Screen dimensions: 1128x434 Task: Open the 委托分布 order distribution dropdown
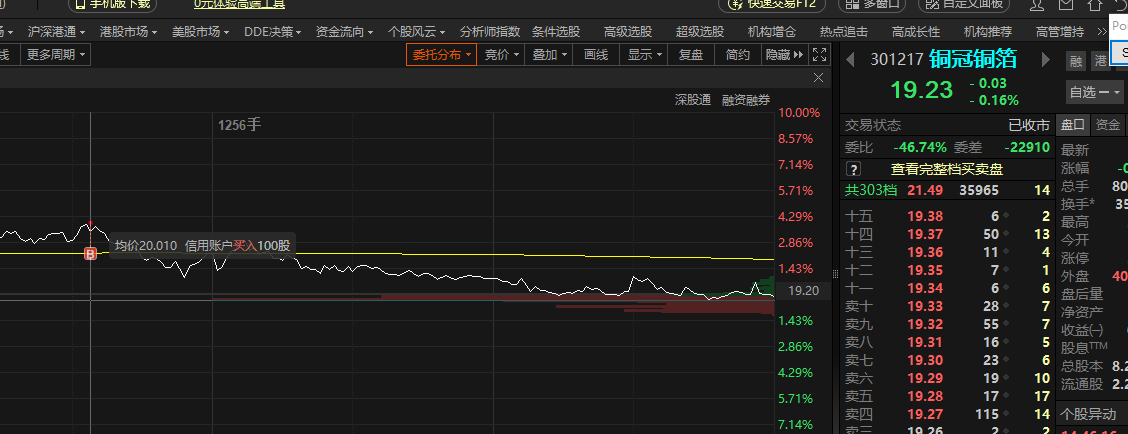[442, 55]
